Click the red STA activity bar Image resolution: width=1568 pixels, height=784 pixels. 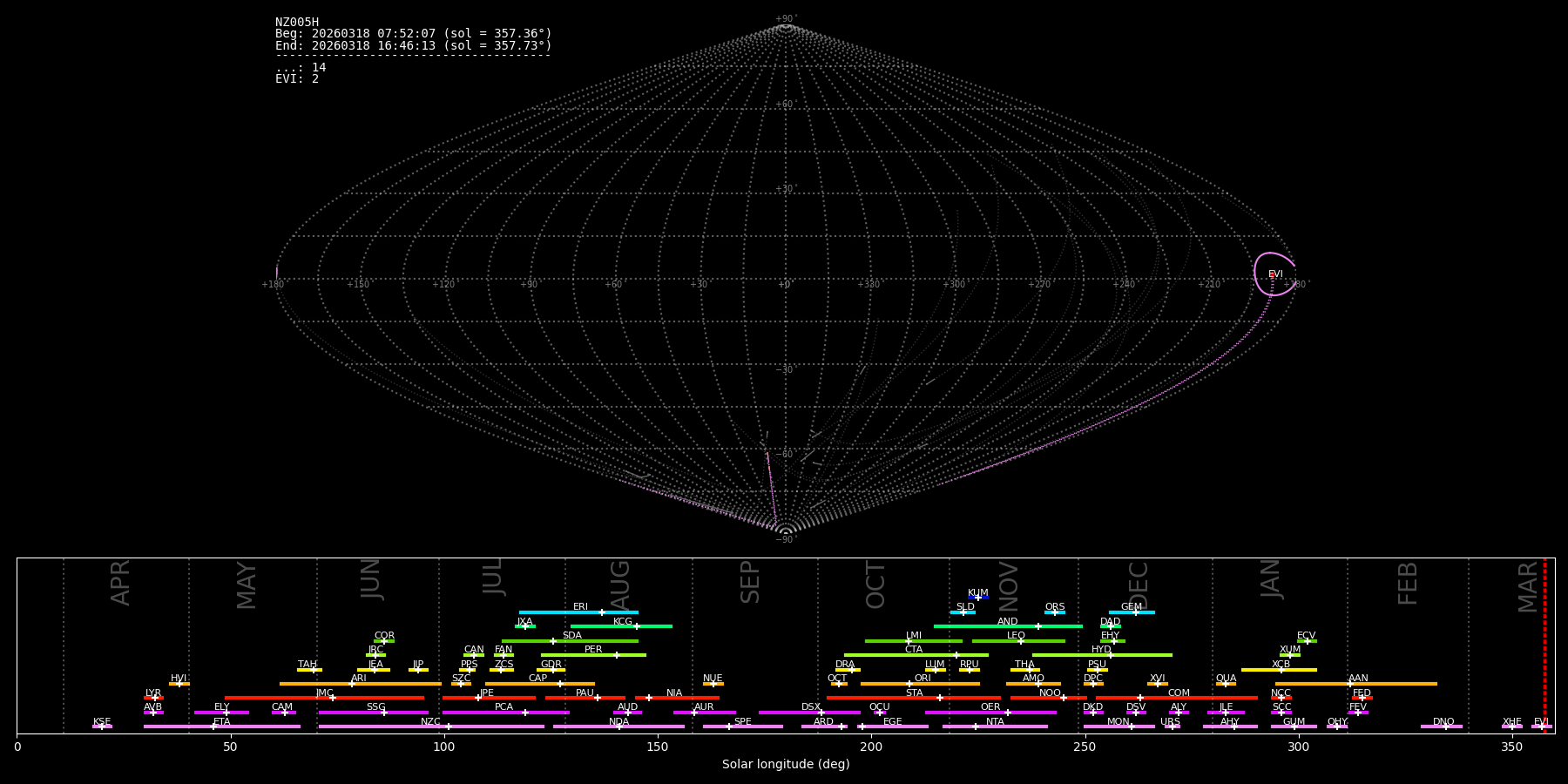click(914, 698)
